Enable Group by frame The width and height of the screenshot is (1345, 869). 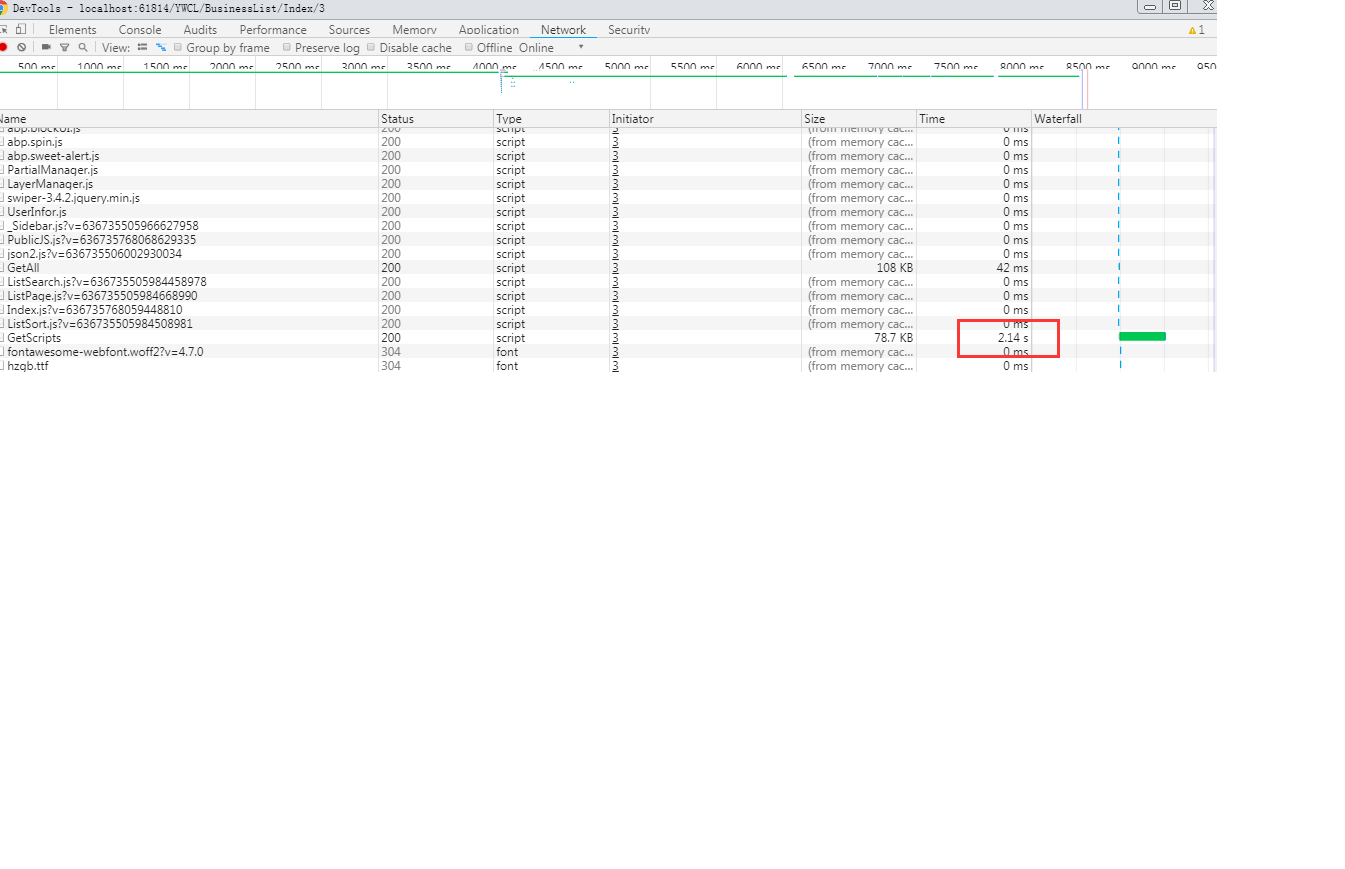point(179,47)
